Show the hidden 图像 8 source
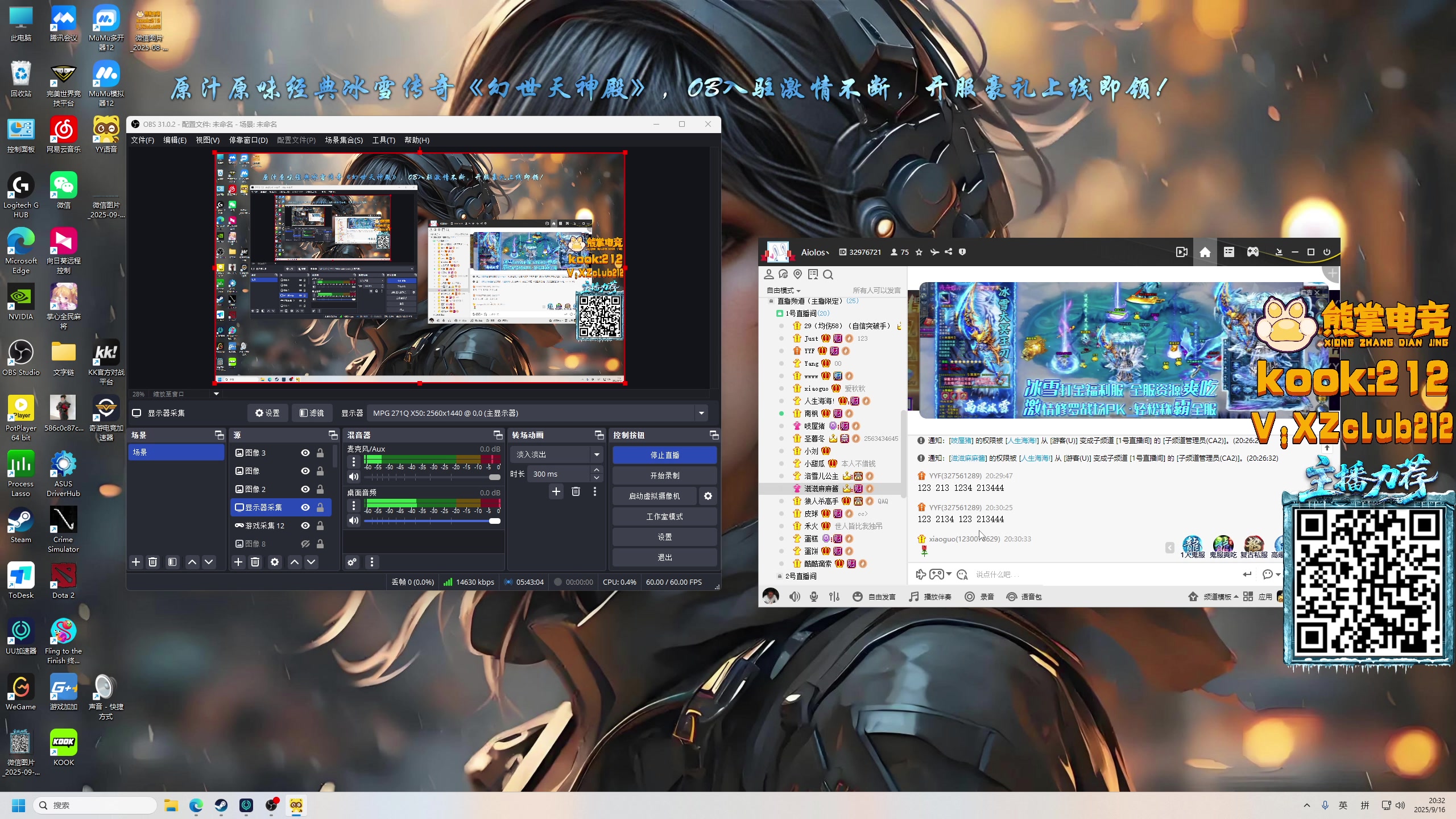 pyautogui.click(x=305, y=544)
